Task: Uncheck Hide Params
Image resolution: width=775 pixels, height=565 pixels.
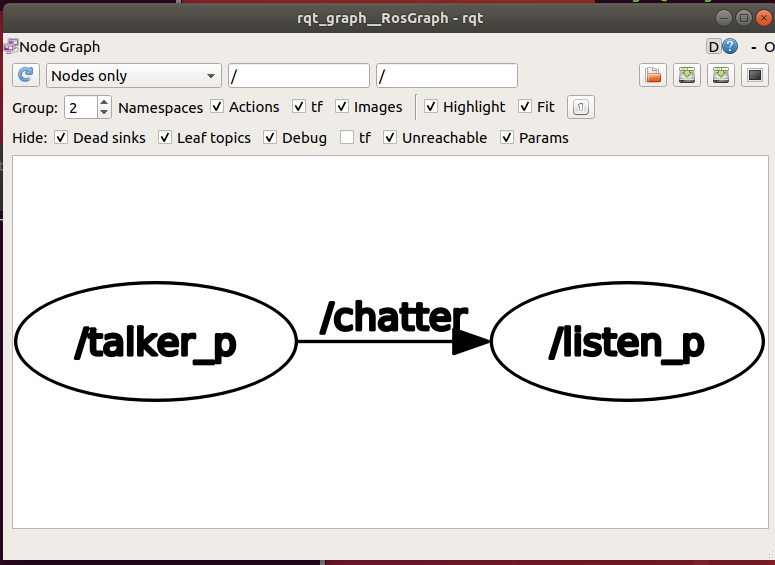Action: pyautogui.click(x=507, y=137)
